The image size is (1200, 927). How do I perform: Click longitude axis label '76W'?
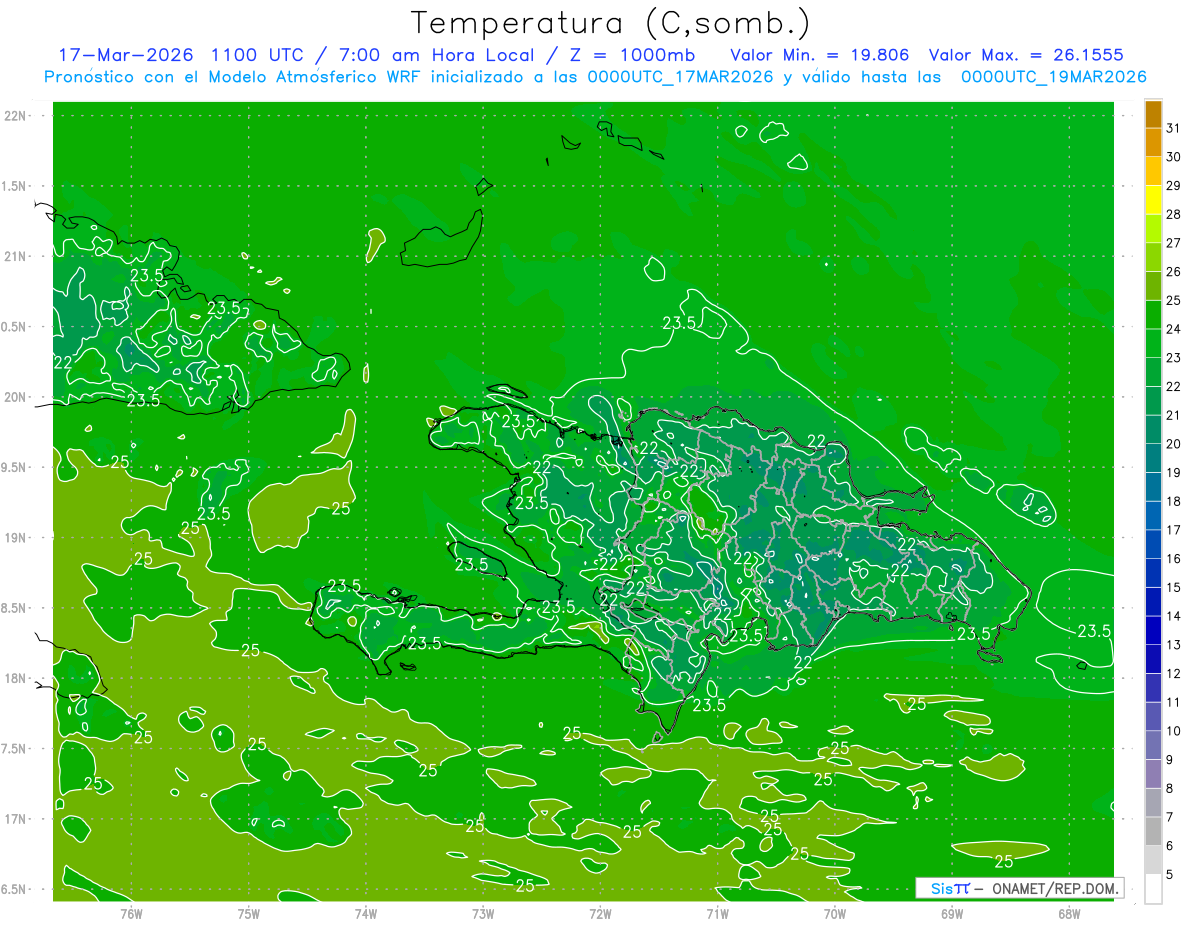pos(131,913)
